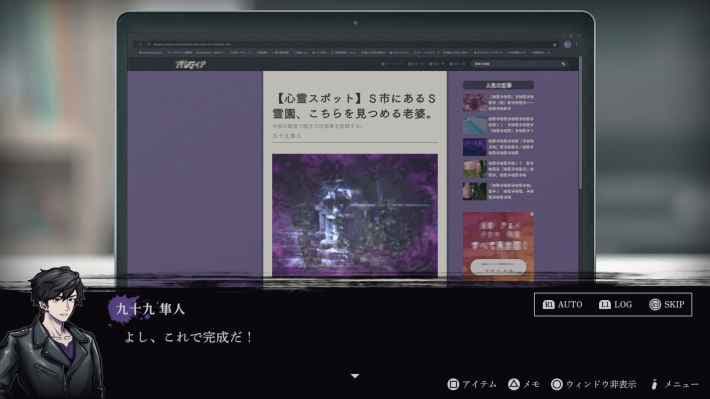Open the メニュー label
This screenshot has width=710, height=399.
pyautogui.click(x=681, y=385)
